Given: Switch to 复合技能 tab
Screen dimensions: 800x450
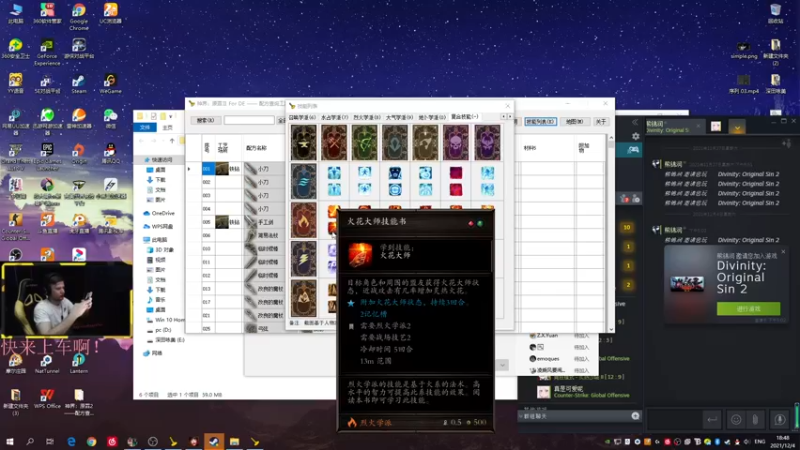Looking at the screenshot, I should (x=464, y=117).
